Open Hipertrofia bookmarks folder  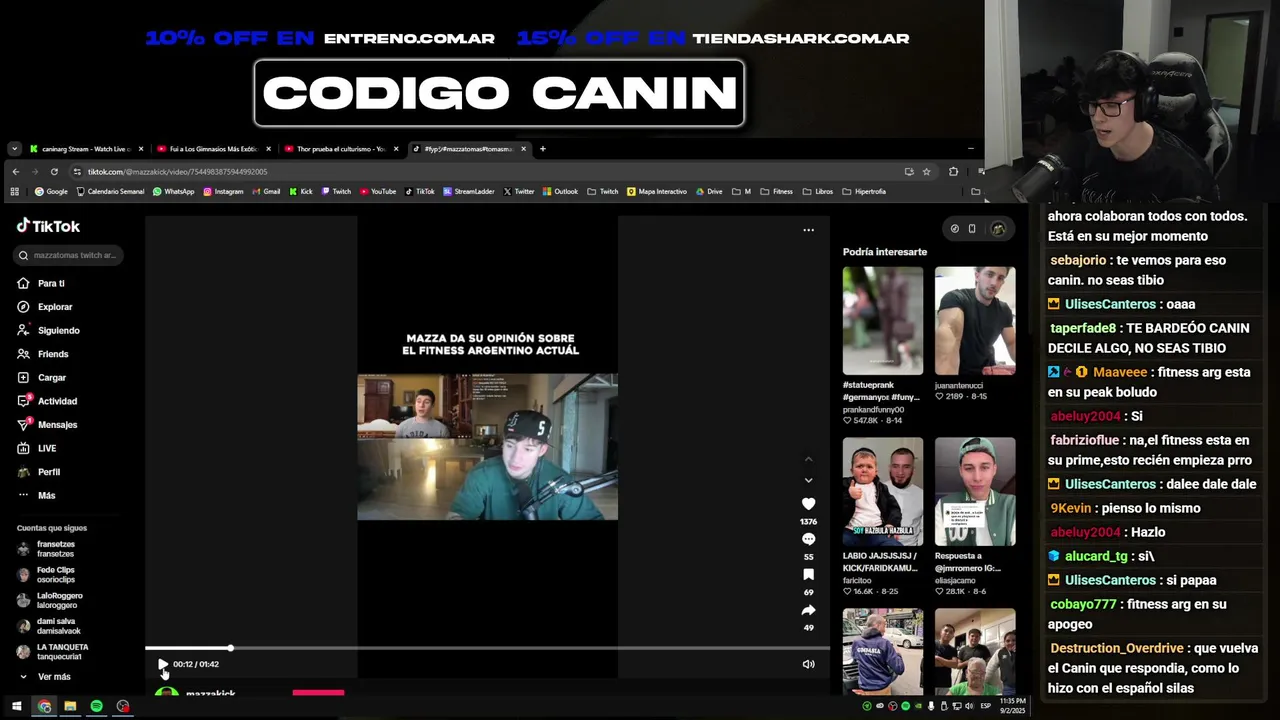[863, 192]
